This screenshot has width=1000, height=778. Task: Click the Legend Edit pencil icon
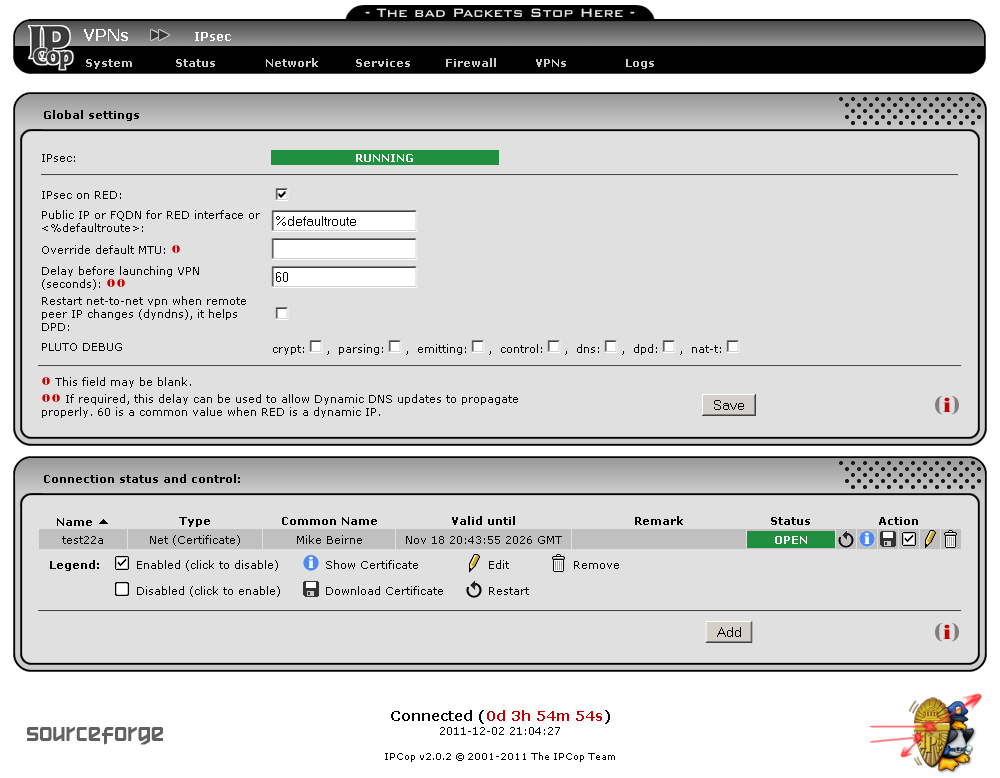click(x=474, y=563)
